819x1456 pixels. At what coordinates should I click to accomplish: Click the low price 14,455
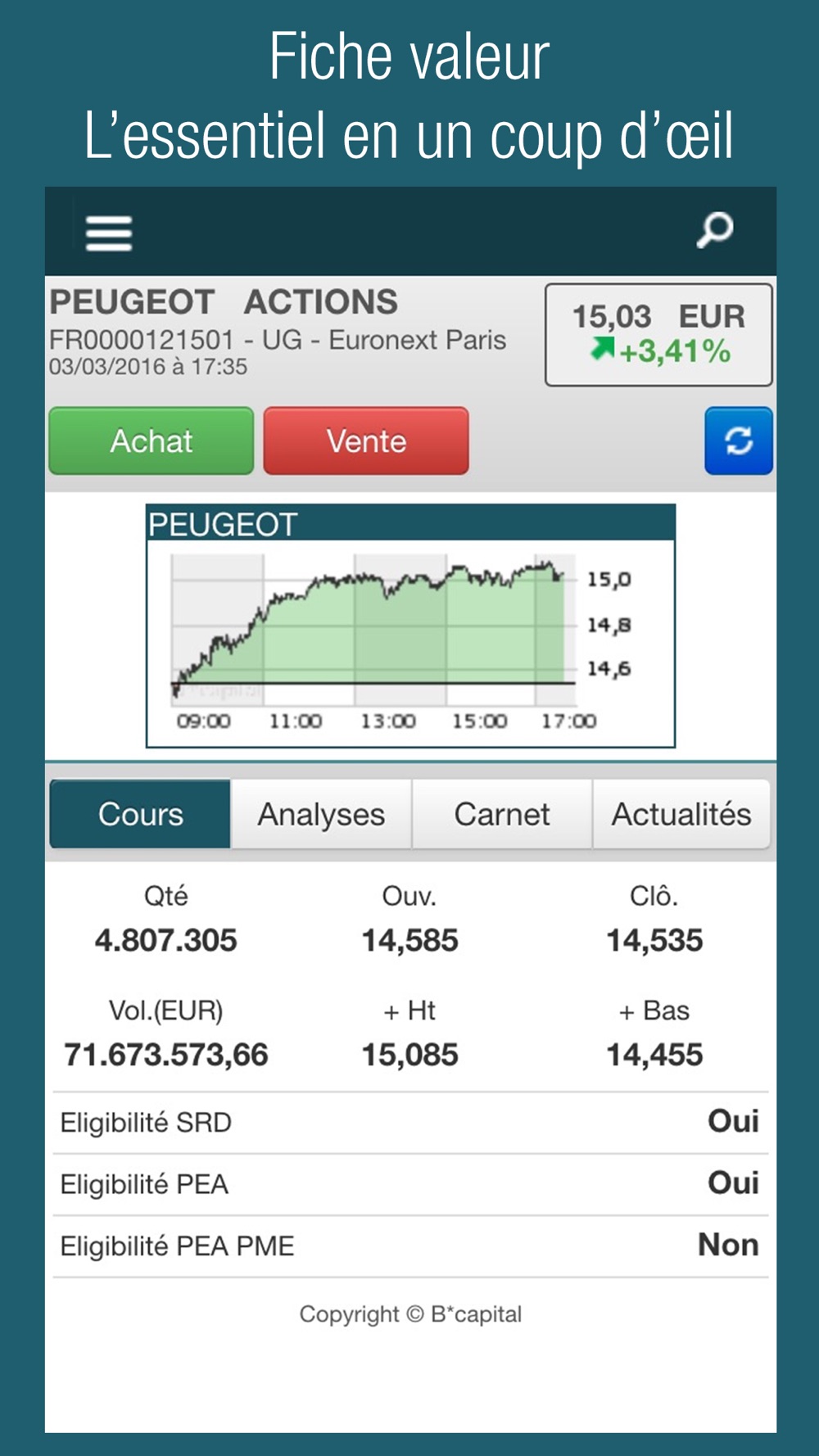654,1055
